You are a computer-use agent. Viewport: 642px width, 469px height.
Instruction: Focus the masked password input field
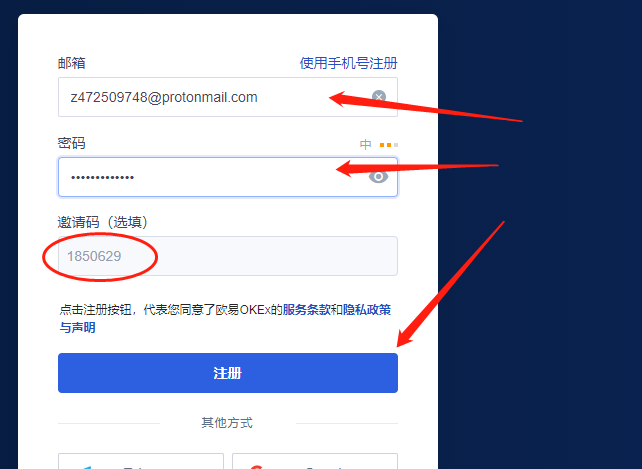tap(228, 177)
